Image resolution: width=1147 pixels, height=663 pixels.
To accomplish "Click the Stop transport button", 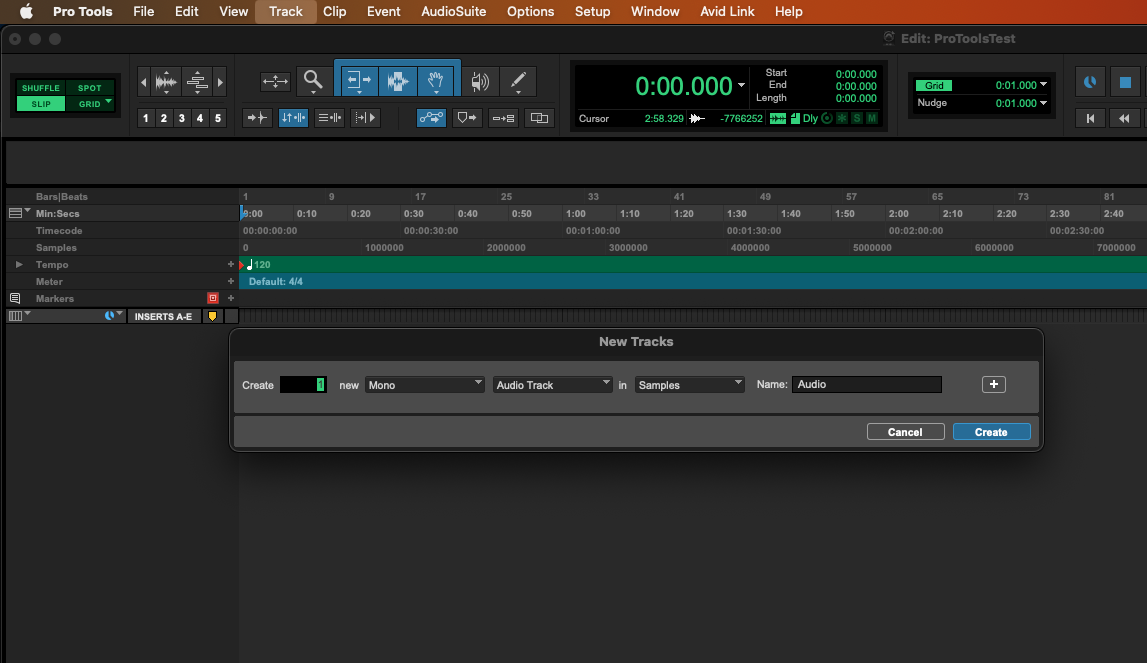I will click(x=1125, y=82).
